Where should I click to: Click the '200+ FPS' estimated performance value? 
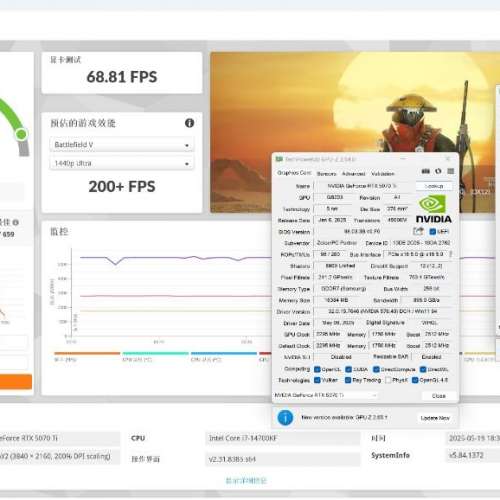coord(122,186)
